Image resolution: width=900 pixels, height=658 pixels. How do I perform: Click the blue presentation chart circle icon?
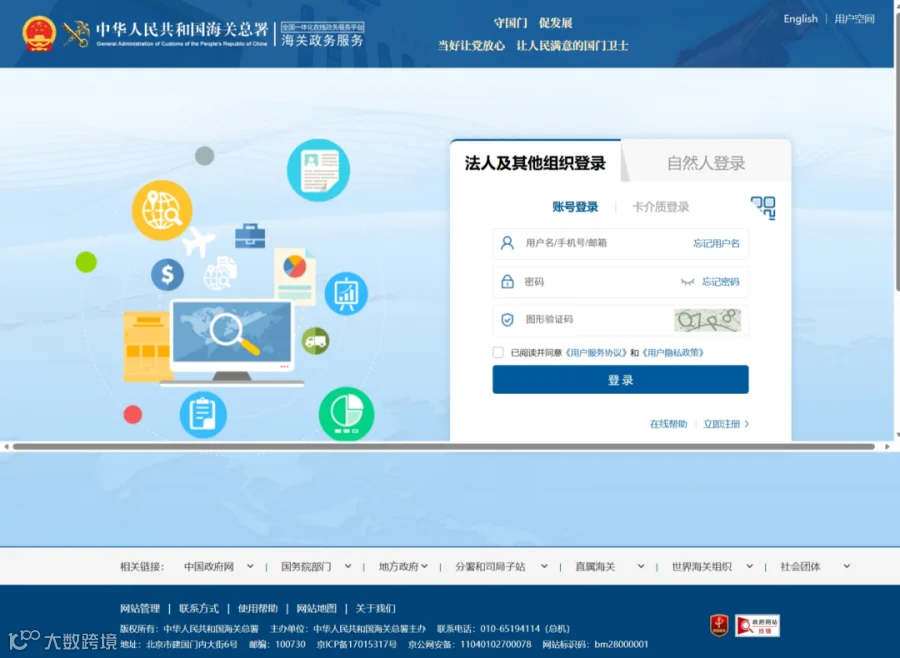[x=346, y=293]
